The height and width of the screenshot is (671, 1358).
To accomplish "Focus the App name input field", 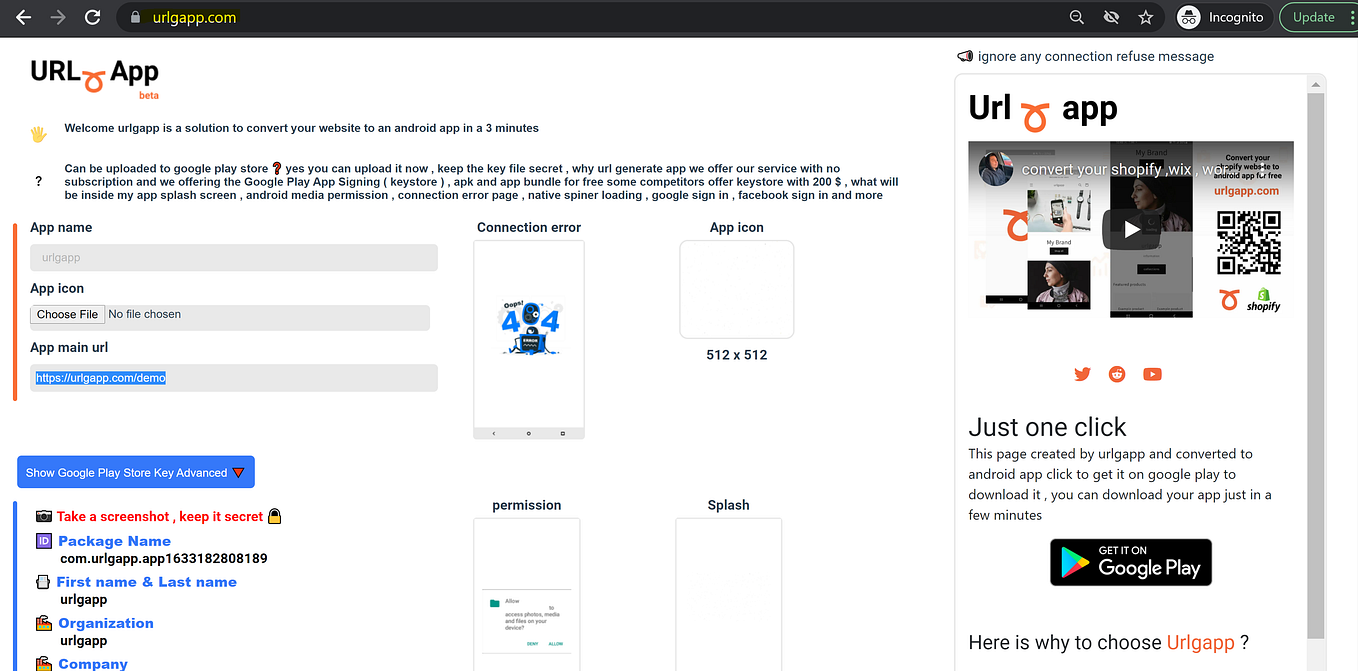I will pyautogui.click(x=234, y=257).
